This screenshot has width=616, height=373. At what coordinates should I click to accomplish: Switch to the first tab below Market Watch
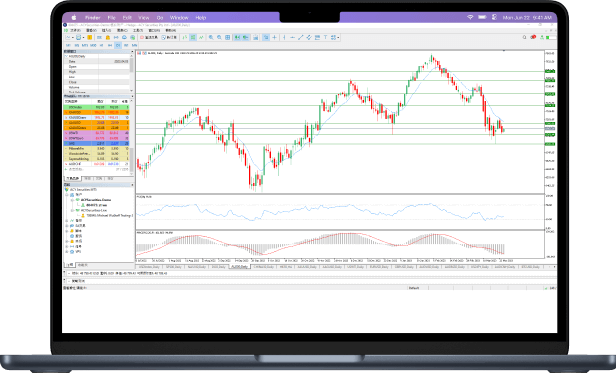pyautogui.click(x=72, y=178)
